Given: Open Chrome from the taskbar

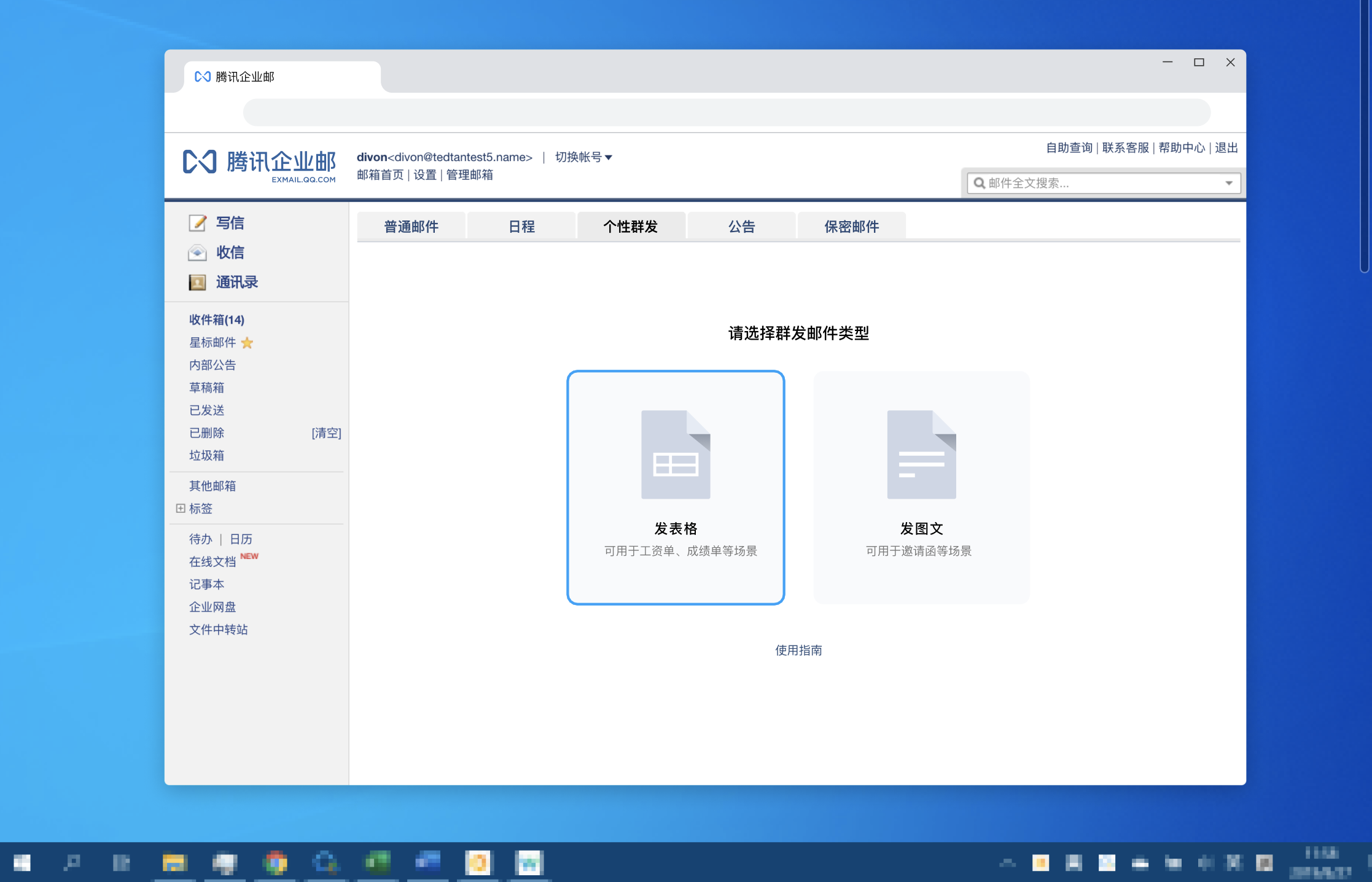Looking at the screenshot, I should 276,862.
